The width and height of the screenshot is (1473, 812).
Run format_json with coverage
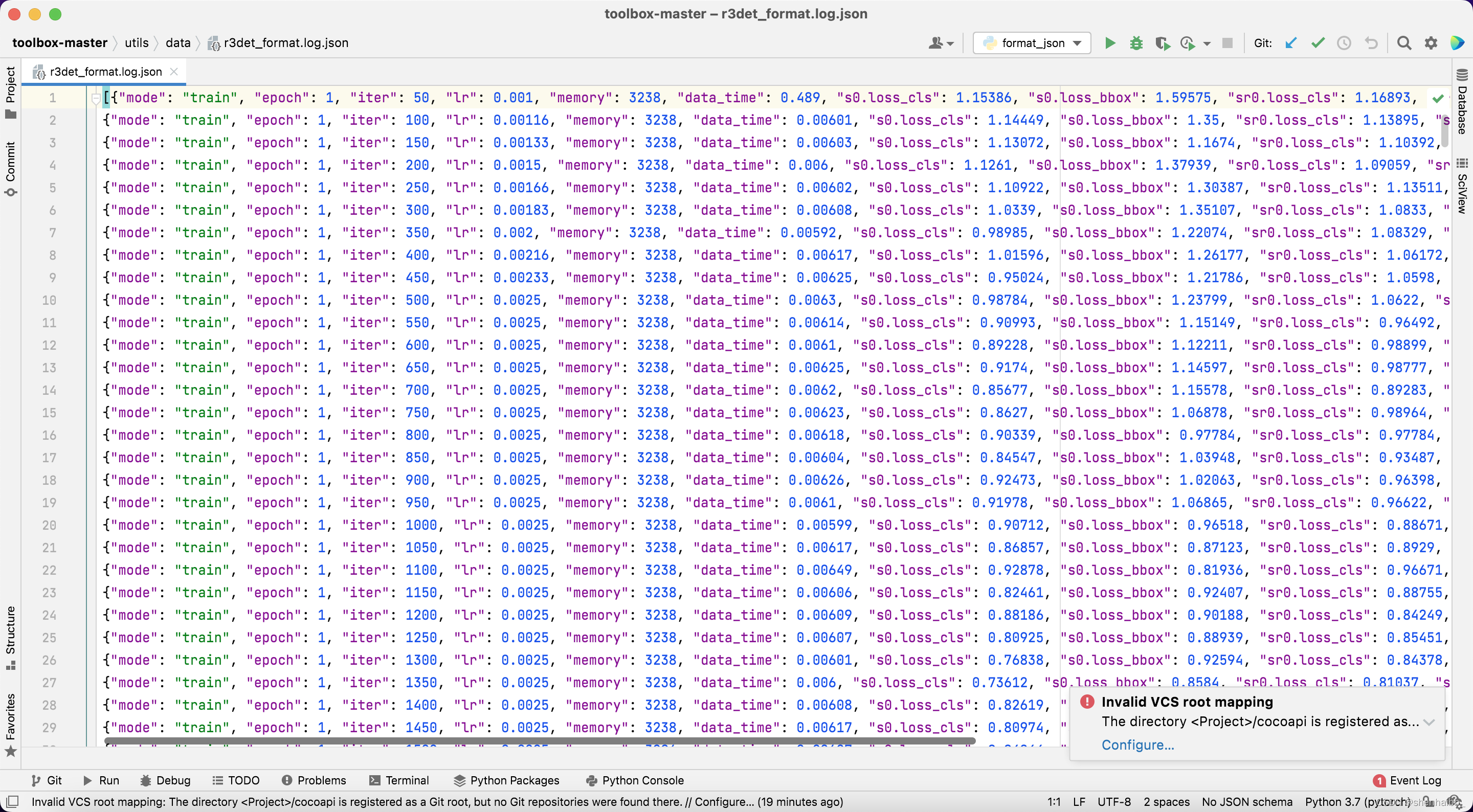coord(1163,43)
